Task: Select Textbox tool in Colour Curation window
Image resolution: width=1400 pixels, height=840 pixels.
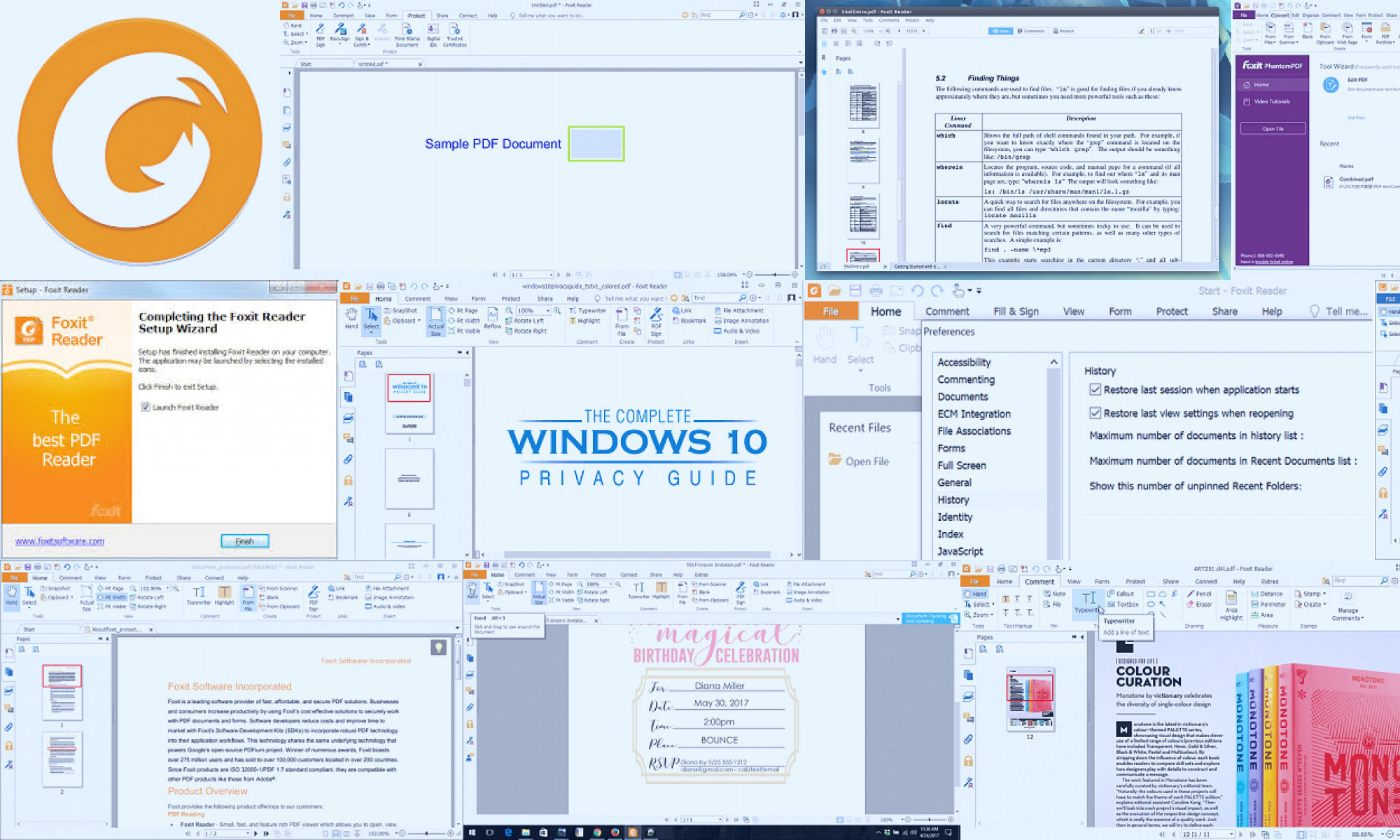Action: (1123, 604)
